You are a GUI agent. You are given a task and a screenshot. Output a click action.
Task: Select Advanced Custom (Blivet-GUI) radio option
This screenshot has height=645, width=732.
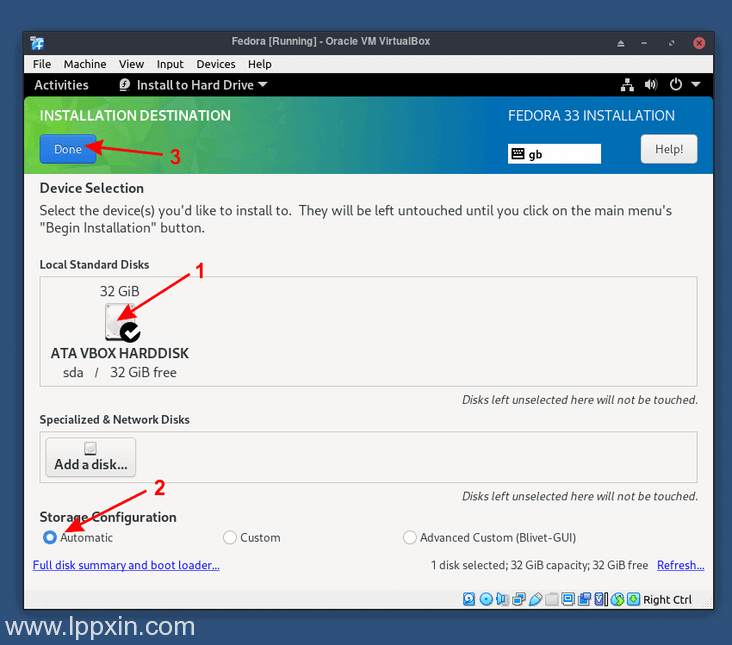409,537
